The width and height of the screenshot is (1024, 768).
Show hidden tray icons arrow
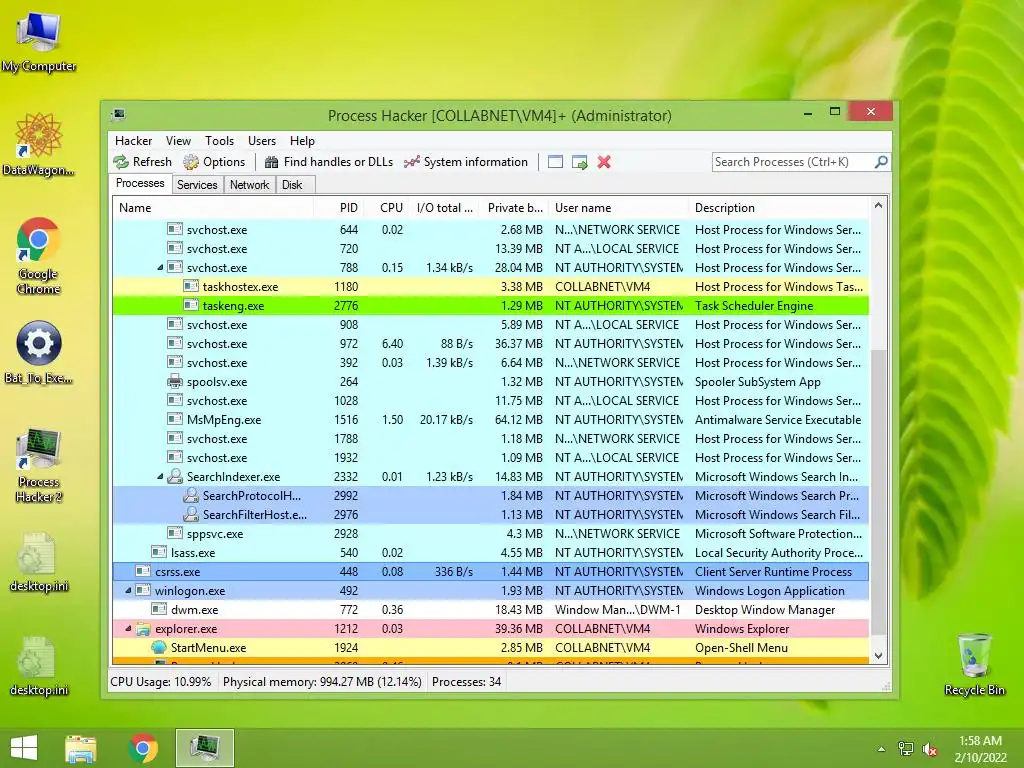coord(882,749)
